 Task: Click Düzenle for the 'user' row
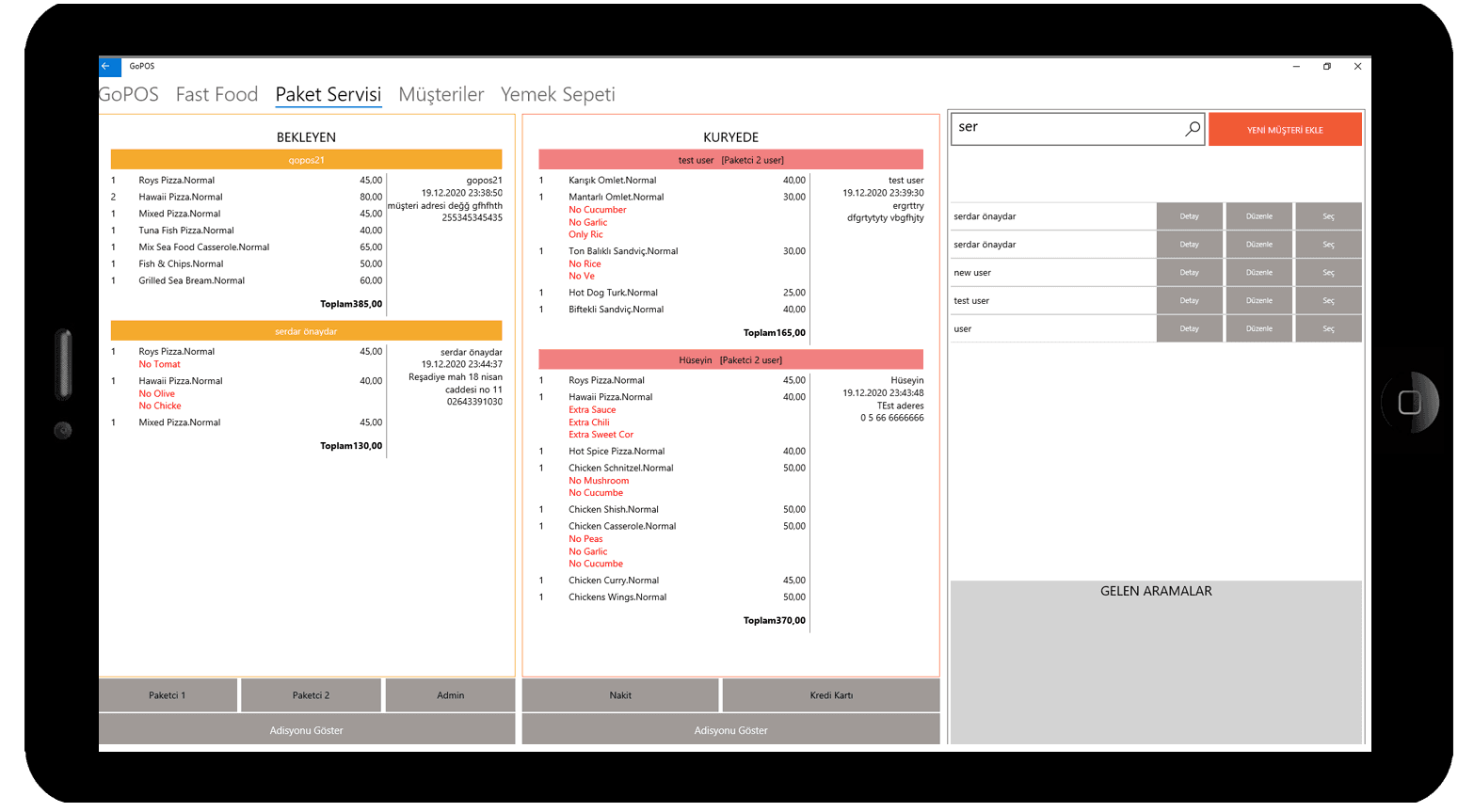pyautogui.click(x=1259, y=329)
